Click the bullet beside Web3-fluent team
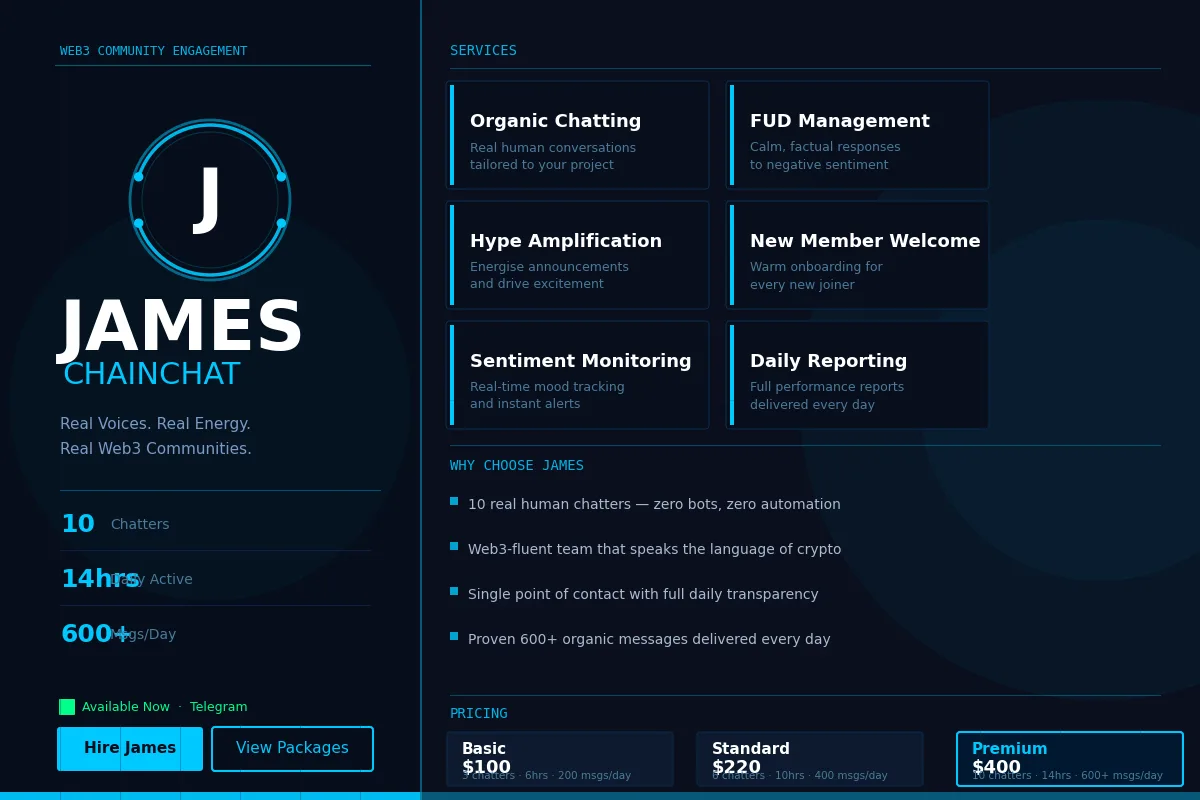The width and height of the screenshot is (1200, 800). coord(454,546)
